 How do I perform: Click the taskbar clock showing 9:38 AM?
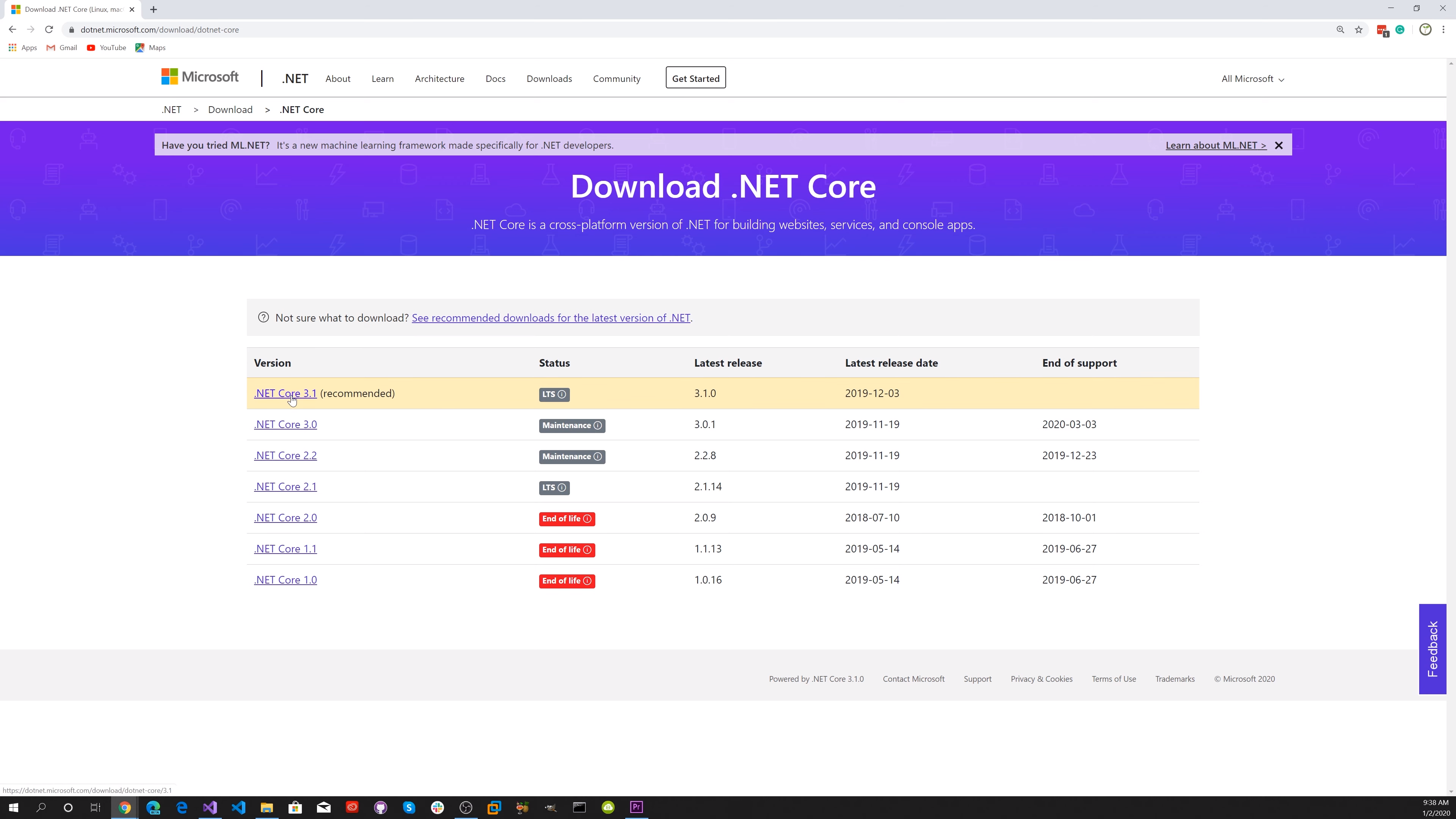(x=1435, y=807)
